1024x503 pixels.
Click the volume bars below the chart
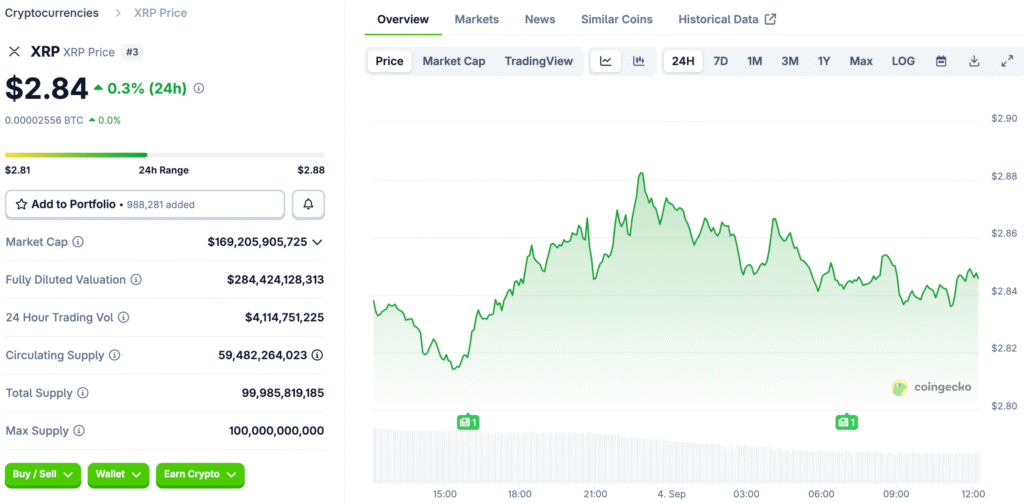(x=676, y=456)
